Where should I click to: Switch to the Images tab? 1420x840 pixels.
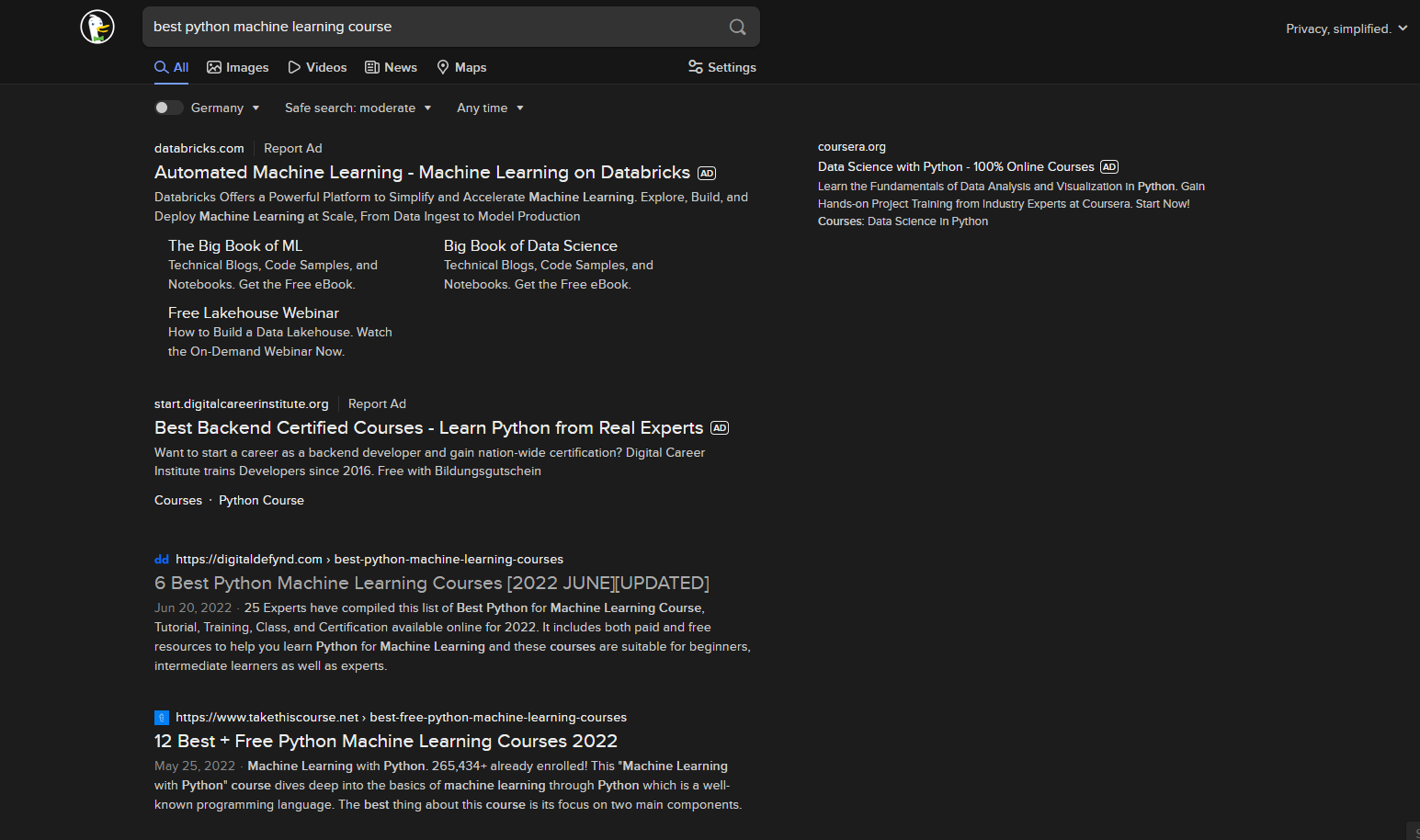[238, 67]
